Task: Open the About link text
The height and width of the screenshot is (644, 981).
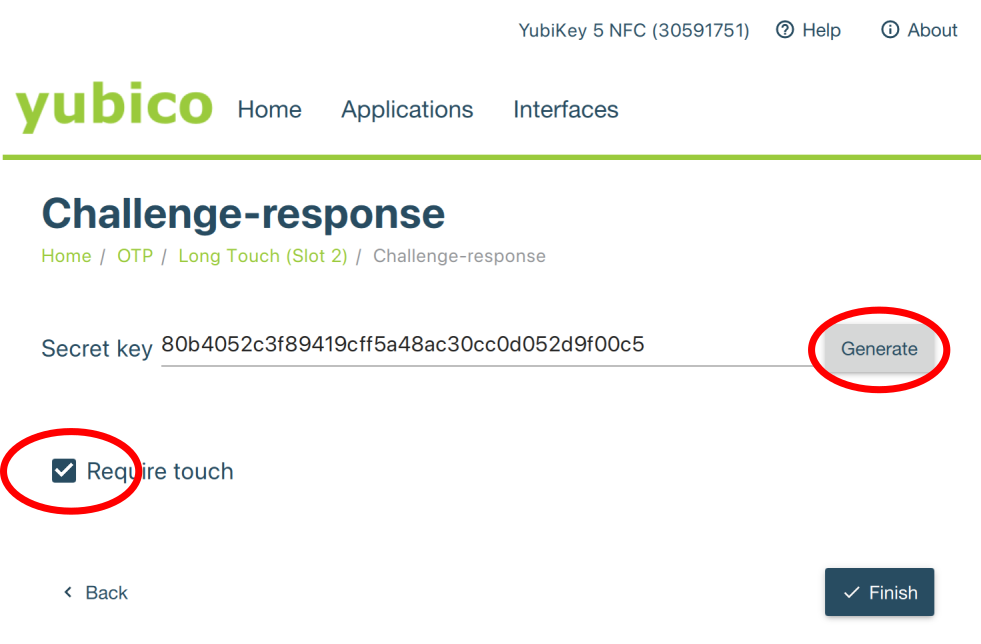Action: 932,30
